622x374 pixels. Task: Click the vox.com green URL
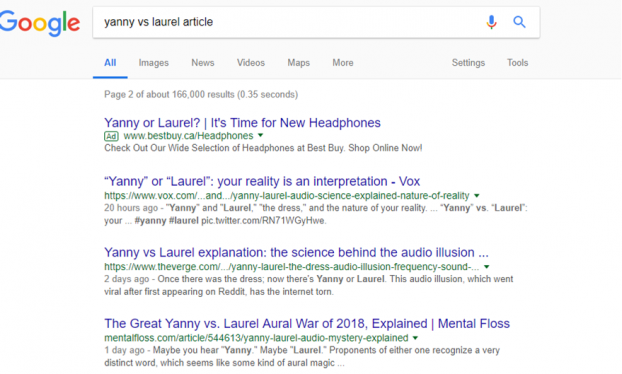click(x=287, y=196)
